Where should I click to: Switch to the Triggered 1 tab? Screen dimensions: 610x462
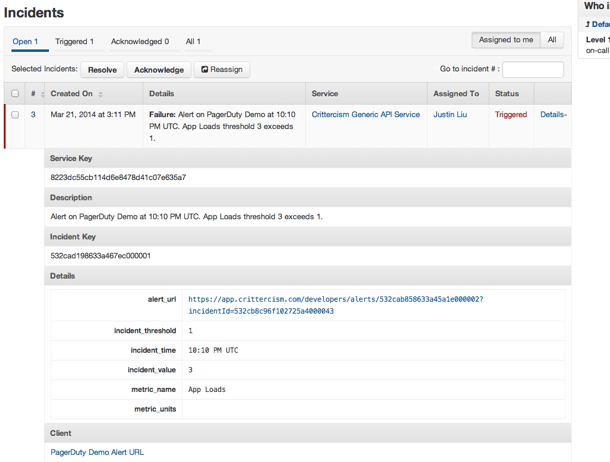pos(74,42)
